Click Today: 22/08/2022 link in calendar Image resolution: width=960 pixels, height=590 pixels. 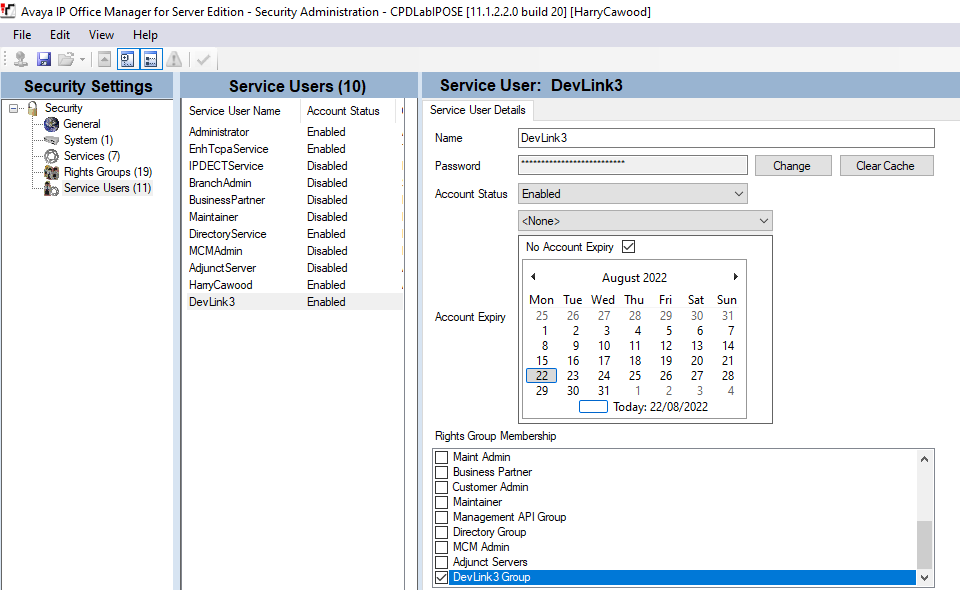[x=660, y=407]
